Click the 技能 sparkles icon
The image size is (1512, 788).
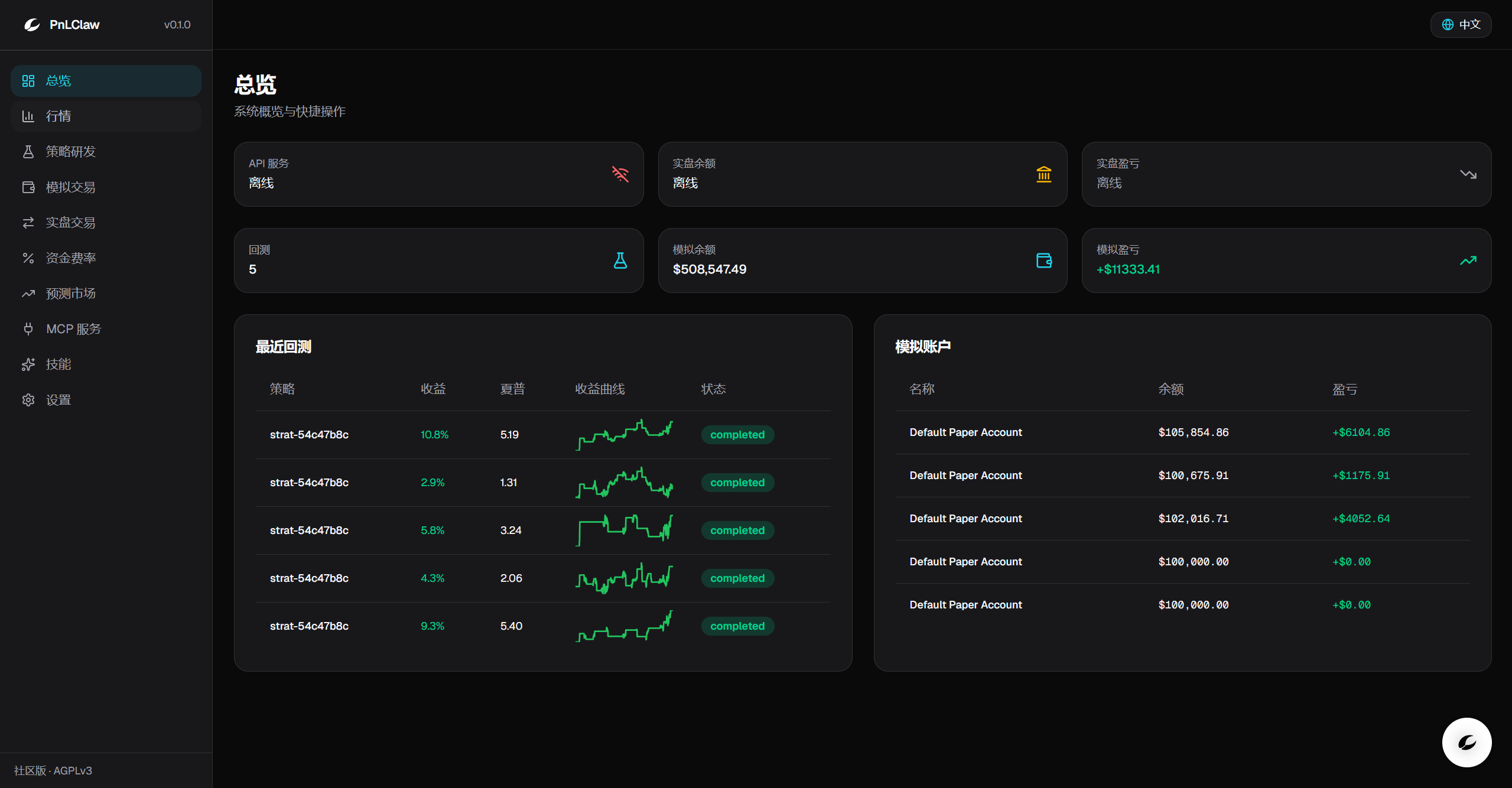(x=28, y=364)
